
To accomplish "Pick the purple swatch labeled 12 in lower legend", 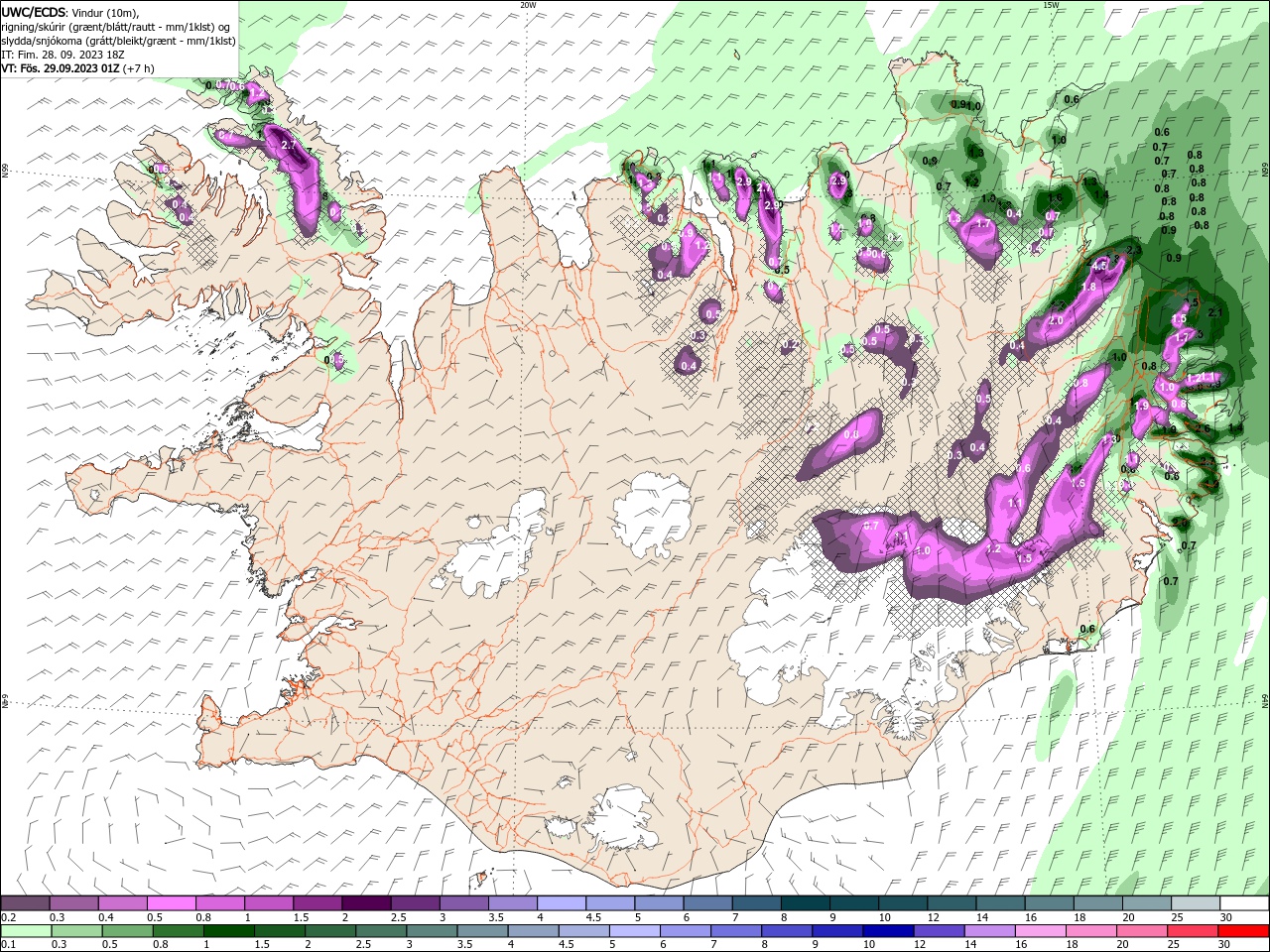I will coord(938,931).
